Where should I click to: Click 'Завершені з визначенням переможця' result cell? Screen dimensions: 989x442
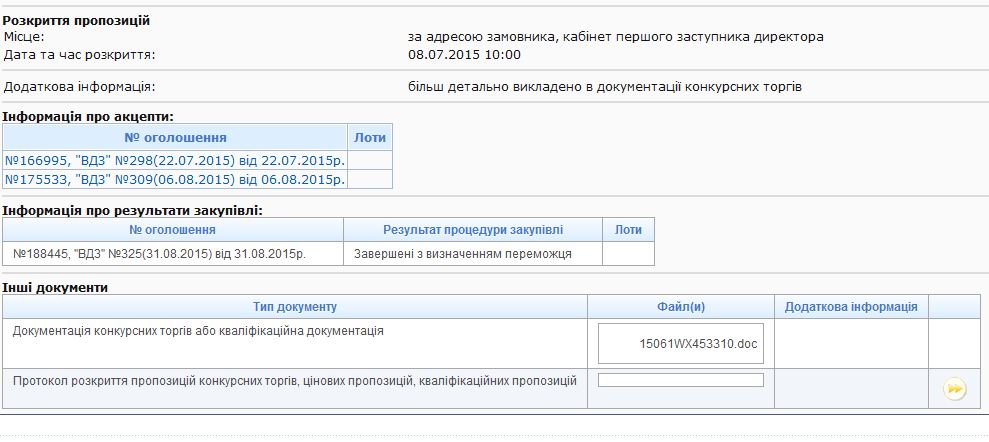point(462,254)
